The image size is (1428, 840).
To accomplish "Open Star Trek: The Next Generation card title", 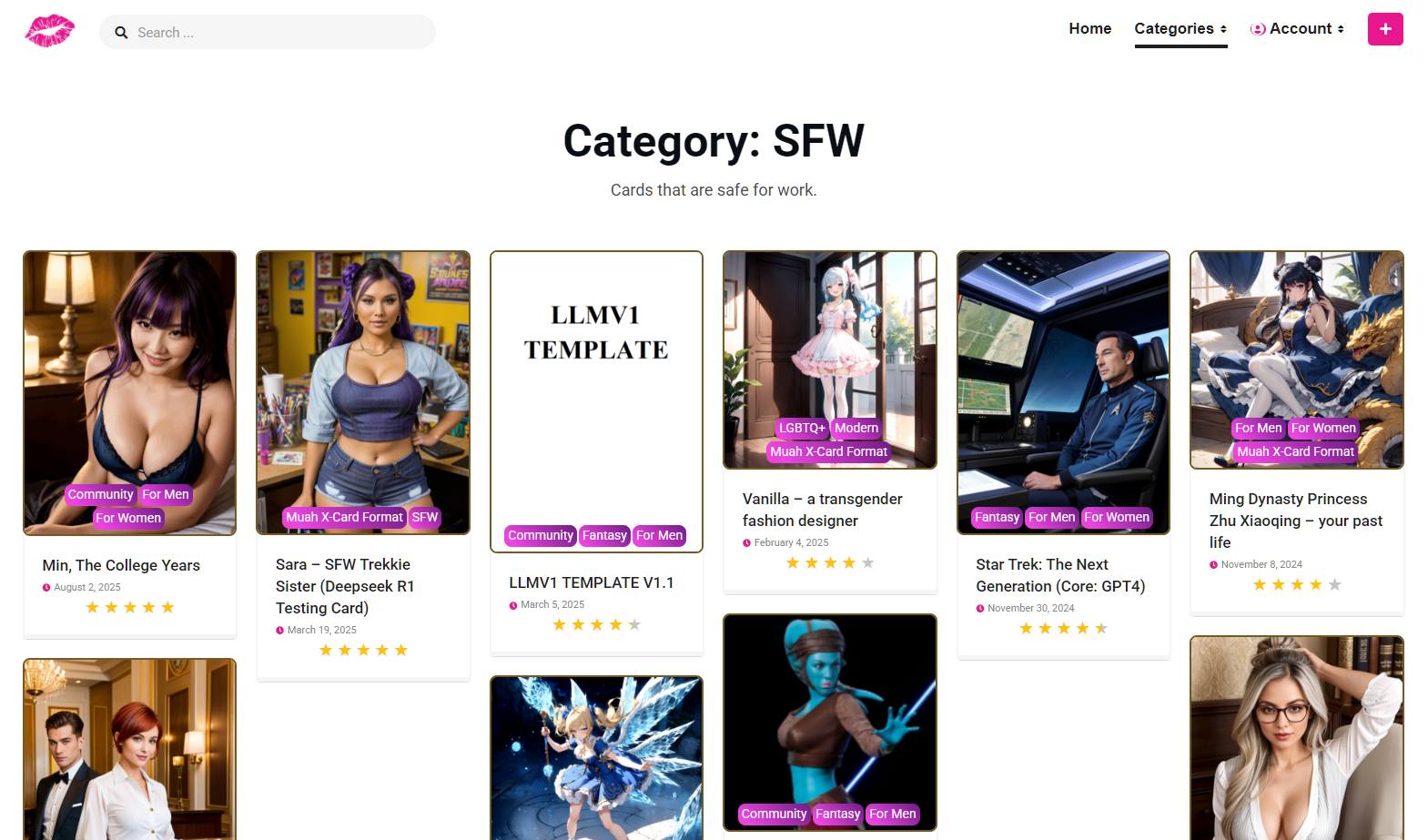I will coord(1060,575).
